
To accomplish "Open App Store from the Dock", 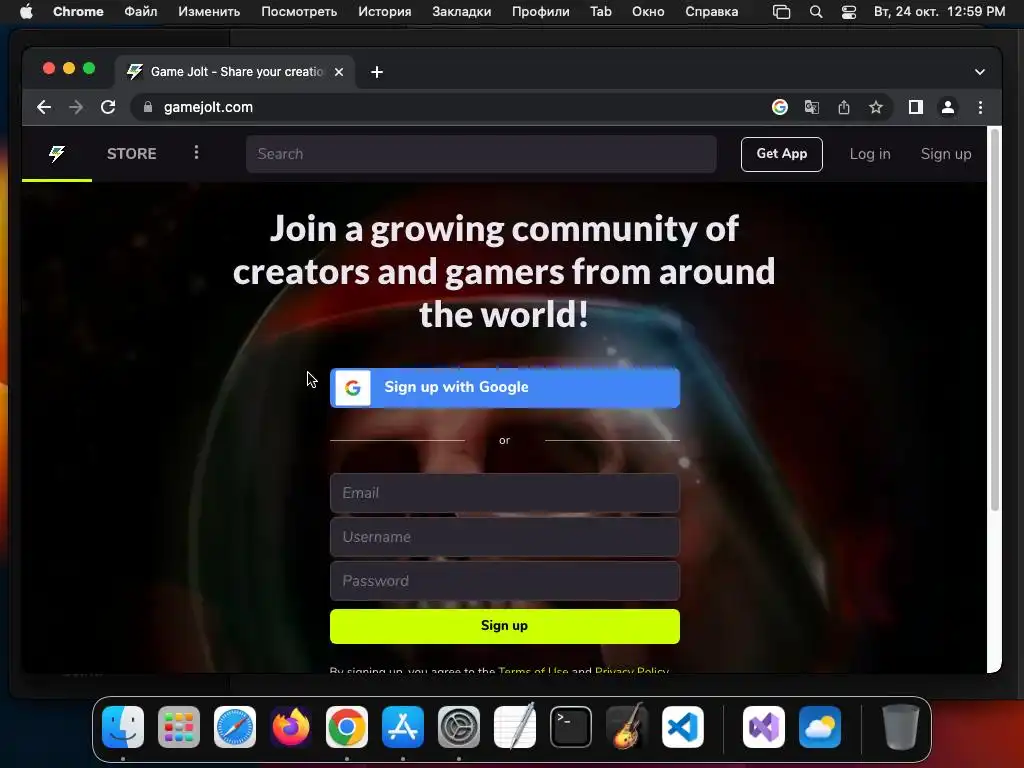I will click(403, 727).
